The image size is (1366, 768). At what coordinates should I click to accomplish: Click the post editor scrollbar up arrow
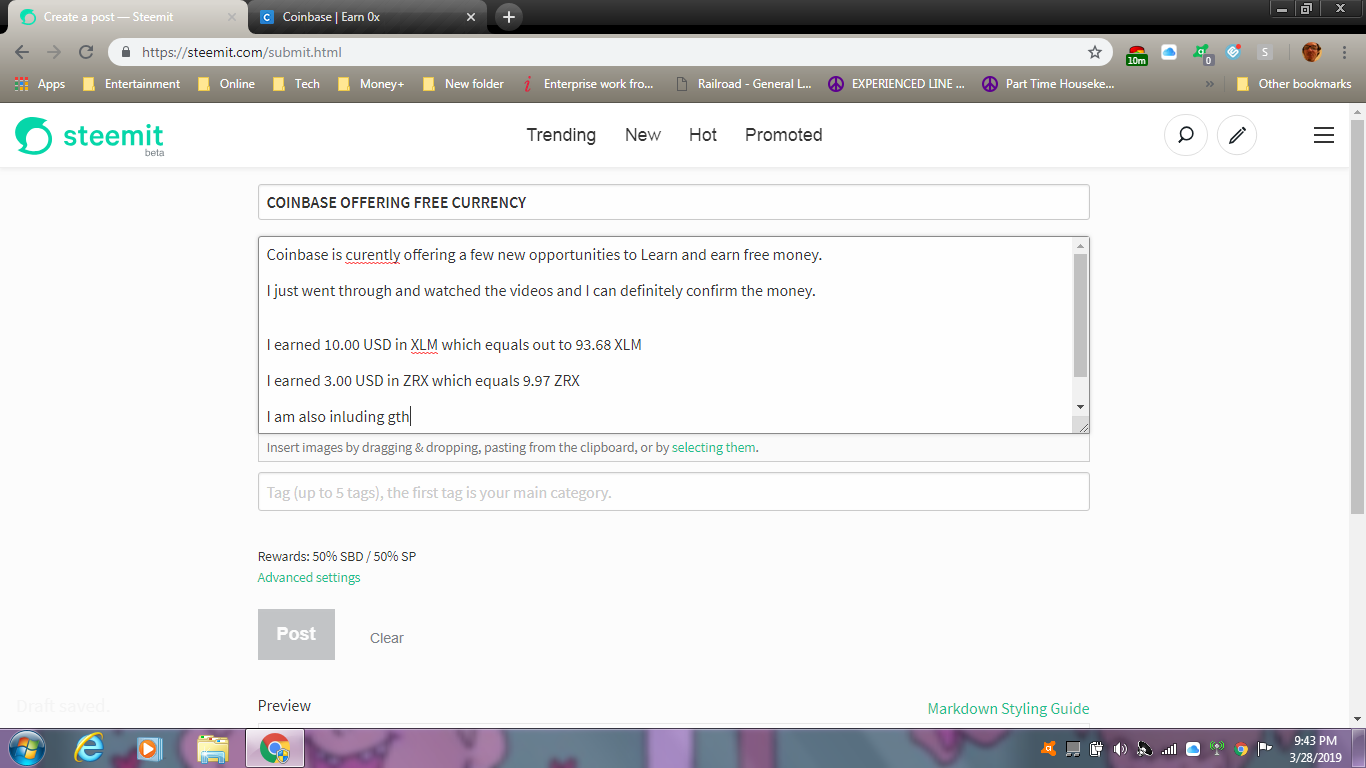pyautogui.click(x=1080, y=246)
